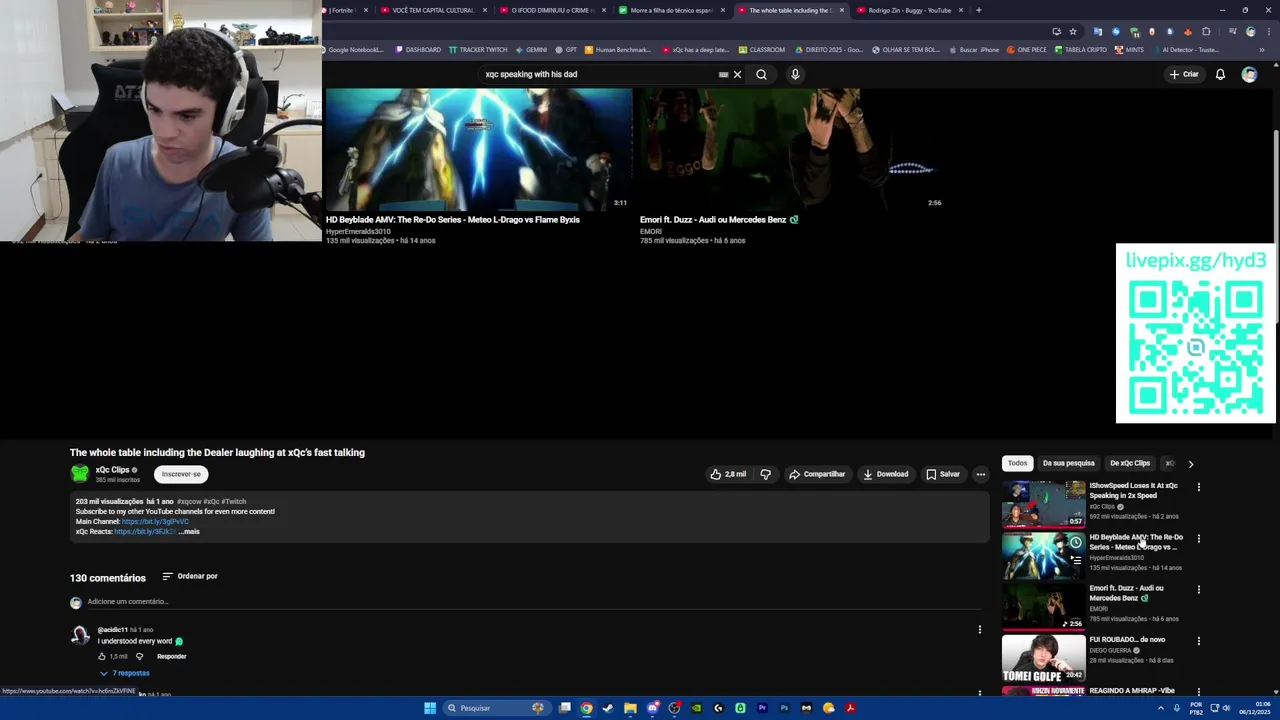Open GEMINI bookmark in bookmarks bar
Screen dimensions: 1280x720
531,50
